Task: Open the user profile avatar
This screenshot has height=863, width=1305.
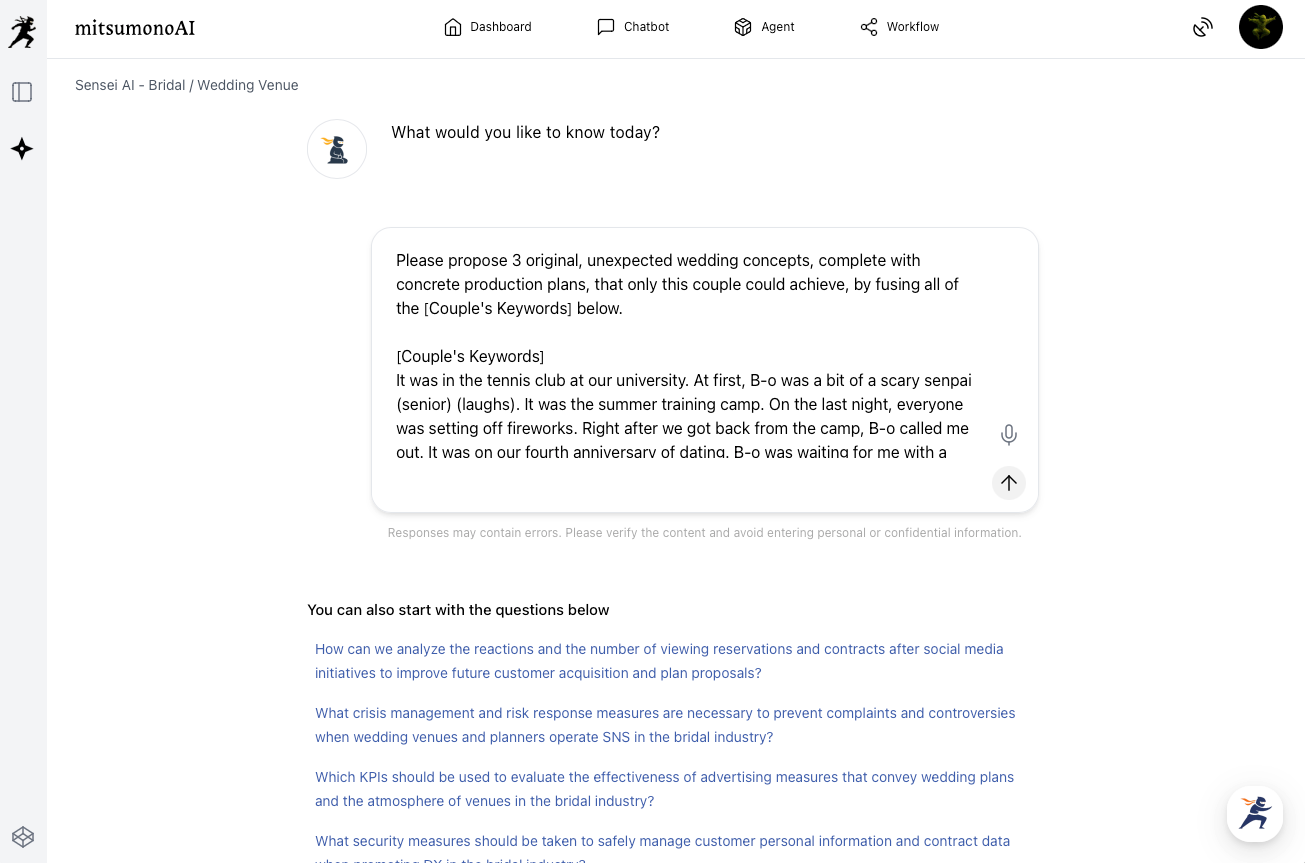Action: pyautogui.click(x=1260, y=27)
